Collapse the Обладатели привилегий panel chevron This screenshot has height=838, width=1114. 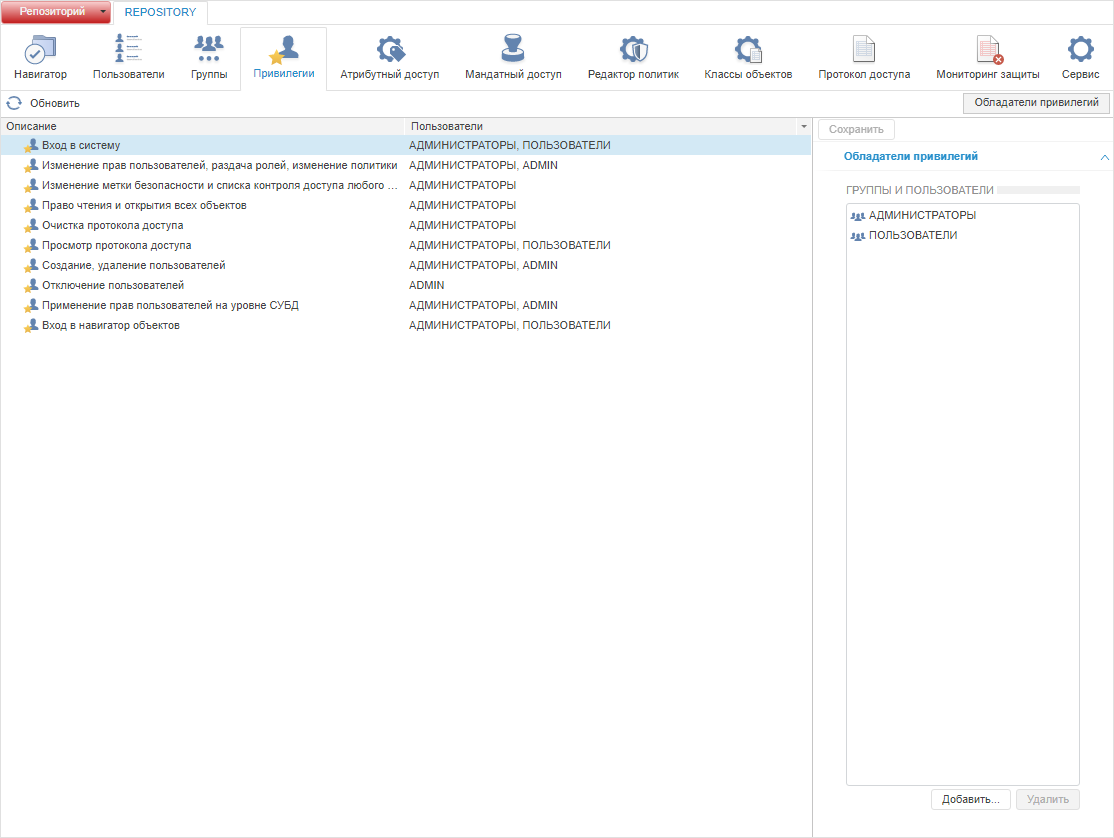[1104, 157]
